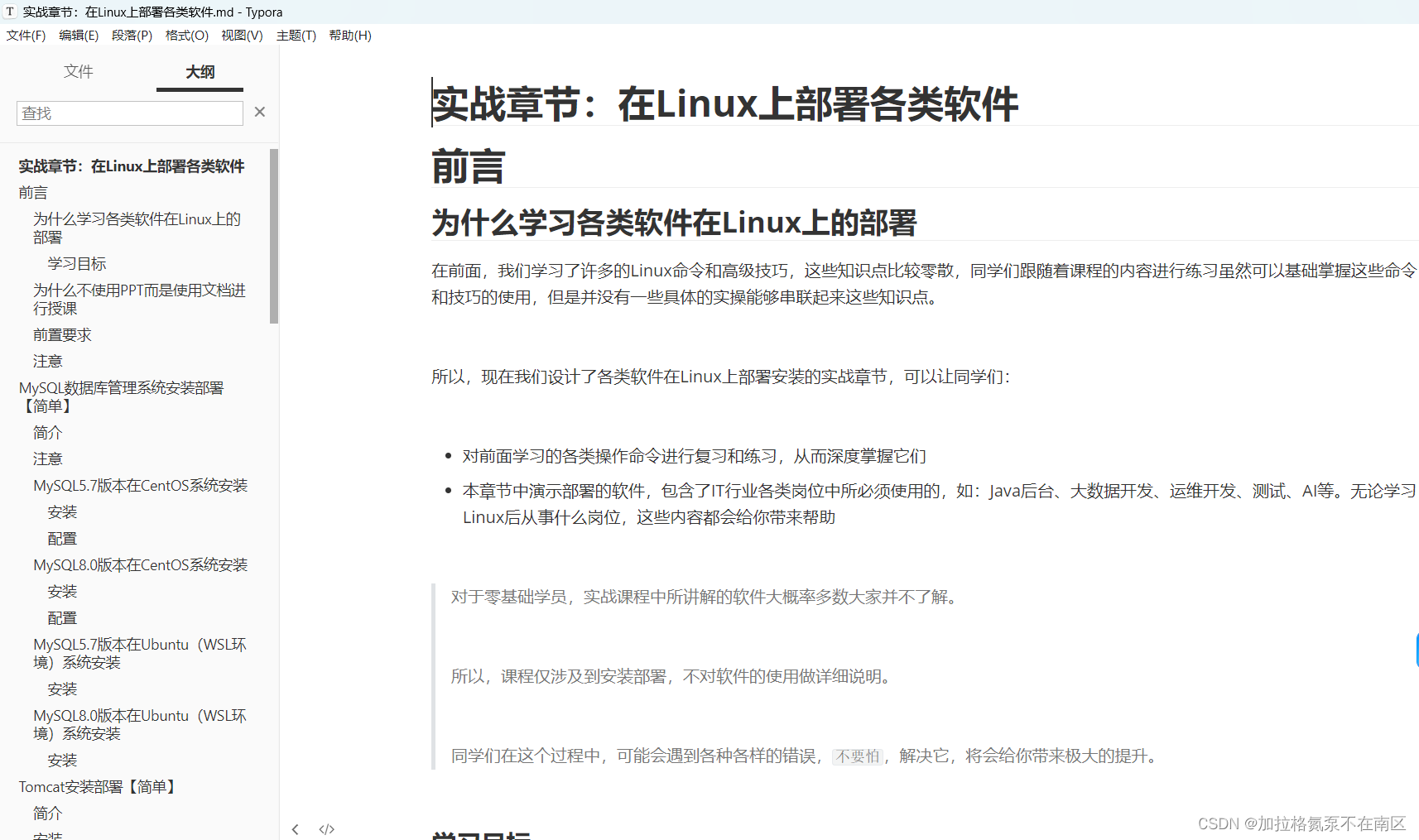
Task: Switch to the 大纲 sidebar tab
Action: coord(200,72)
